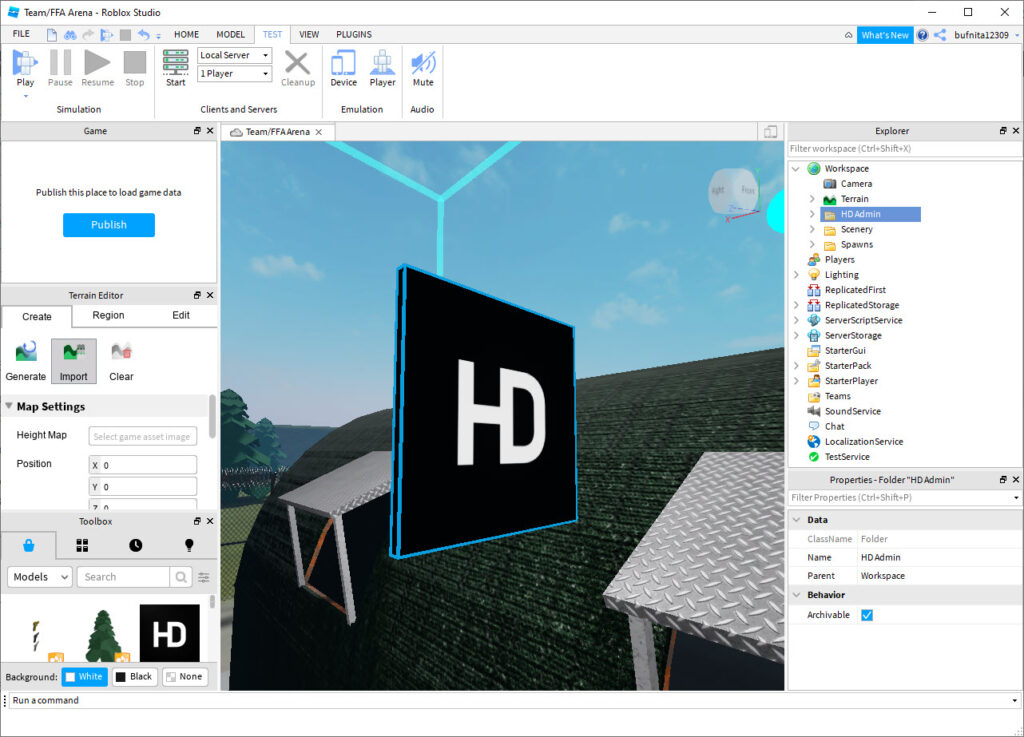Click the Cleanup icon
The height and width of the screenshot is (737, 1024).
298,63
